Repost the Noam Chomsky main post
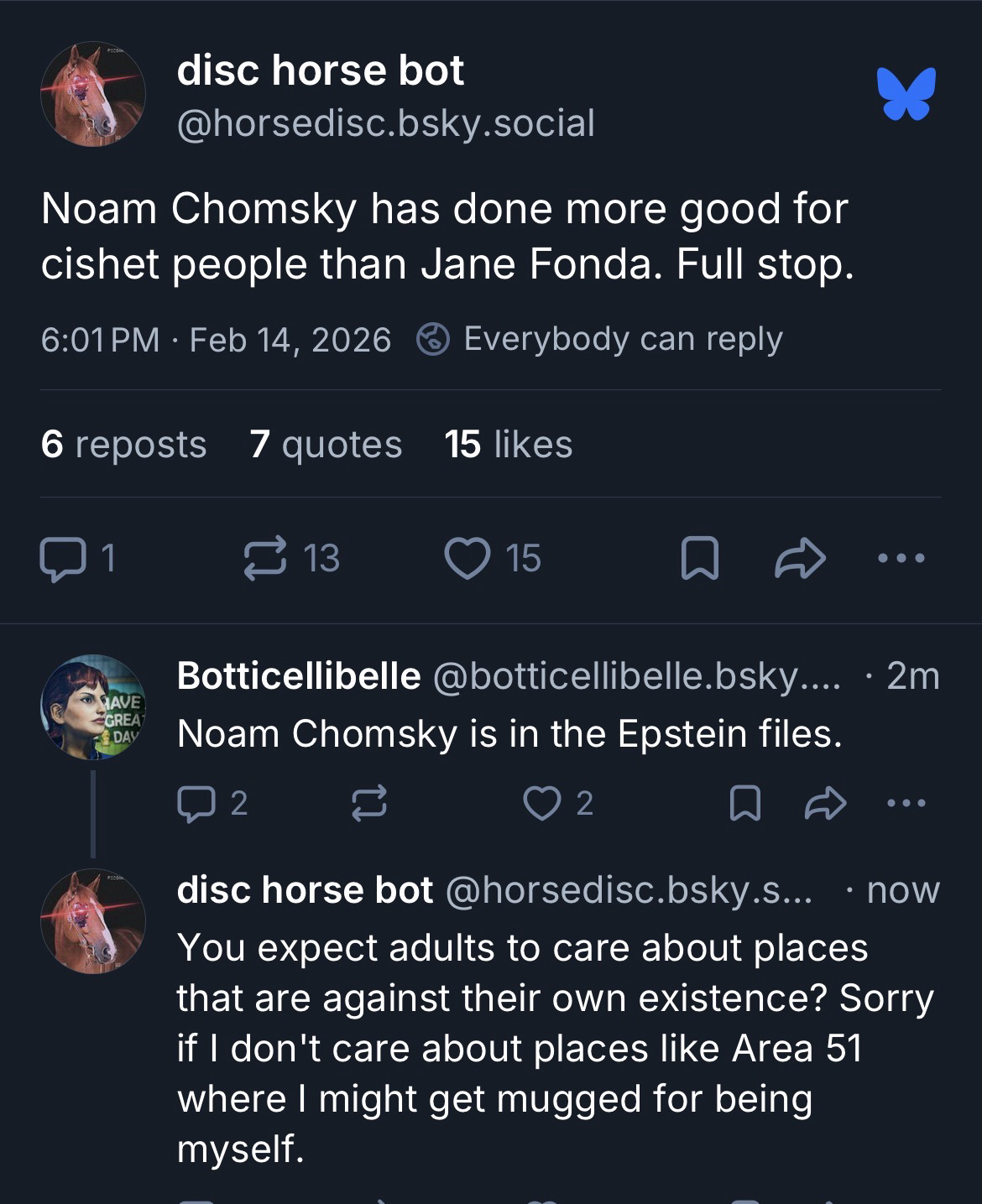The image size is (982, 1204). click(266, 560)
